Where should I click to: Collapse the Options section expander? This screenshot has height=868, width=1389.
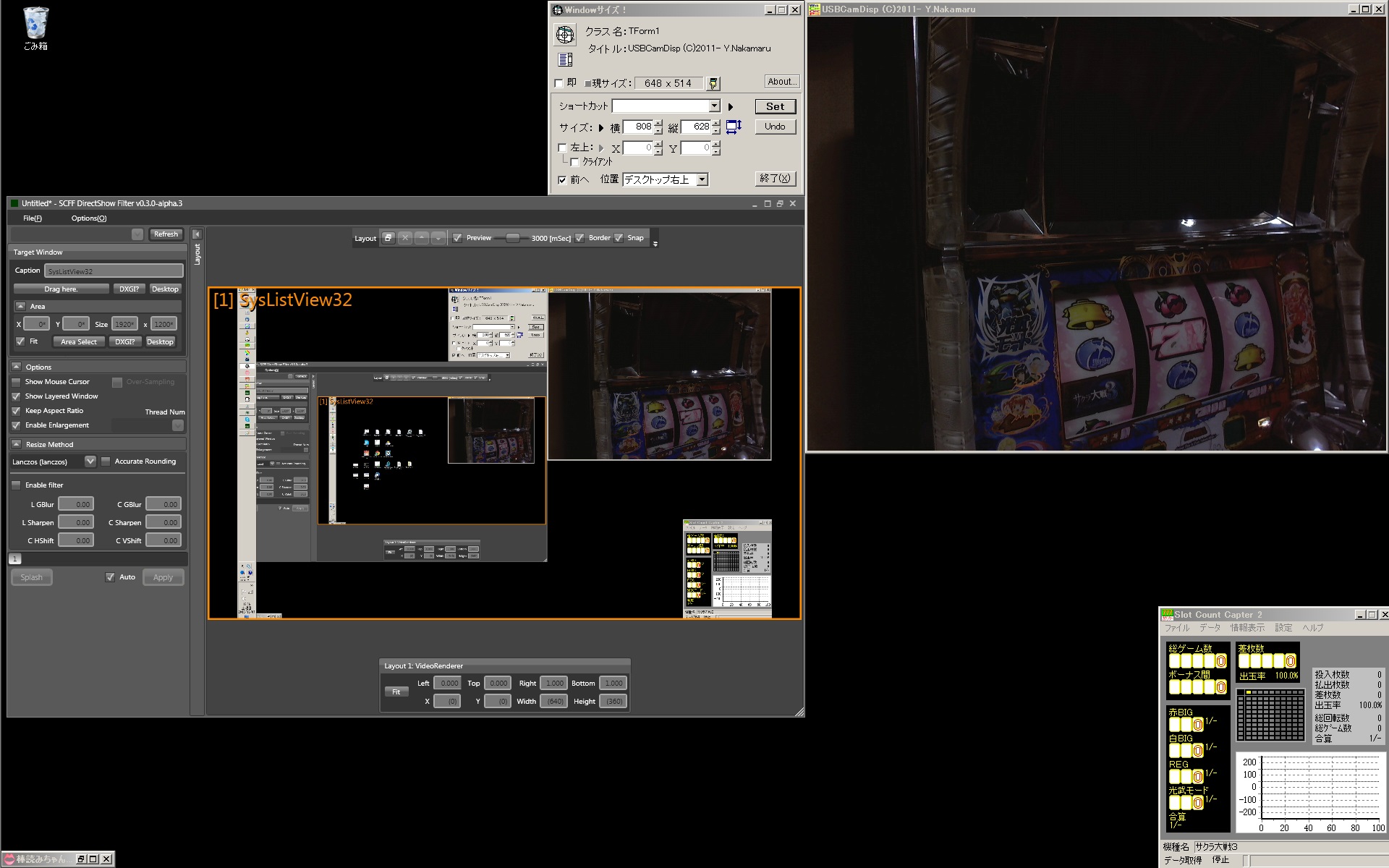coord(16,367)
